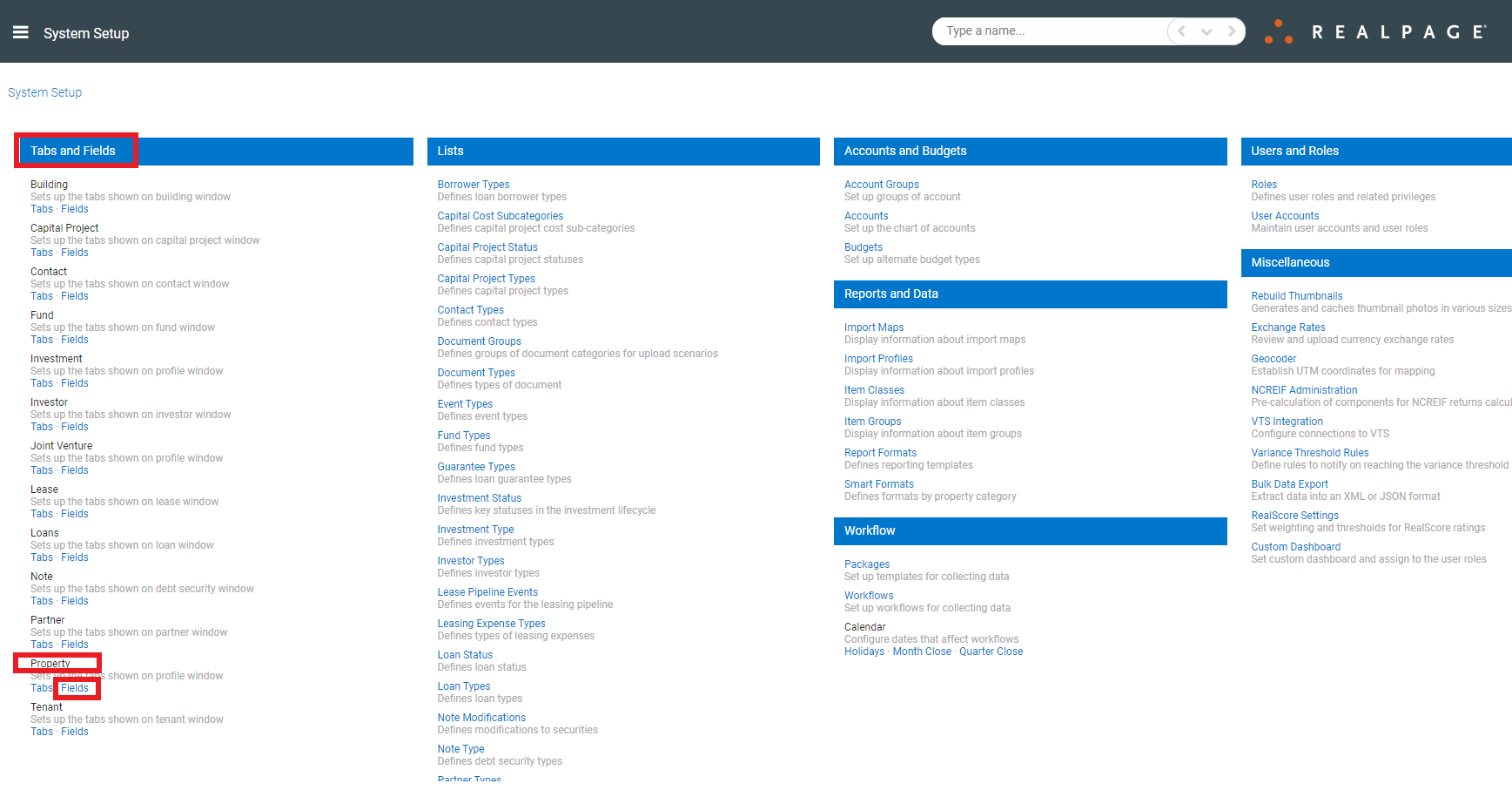Open Smart Formats settings
The width and height of the screenshot is (1512, 790).
point(878,483)
